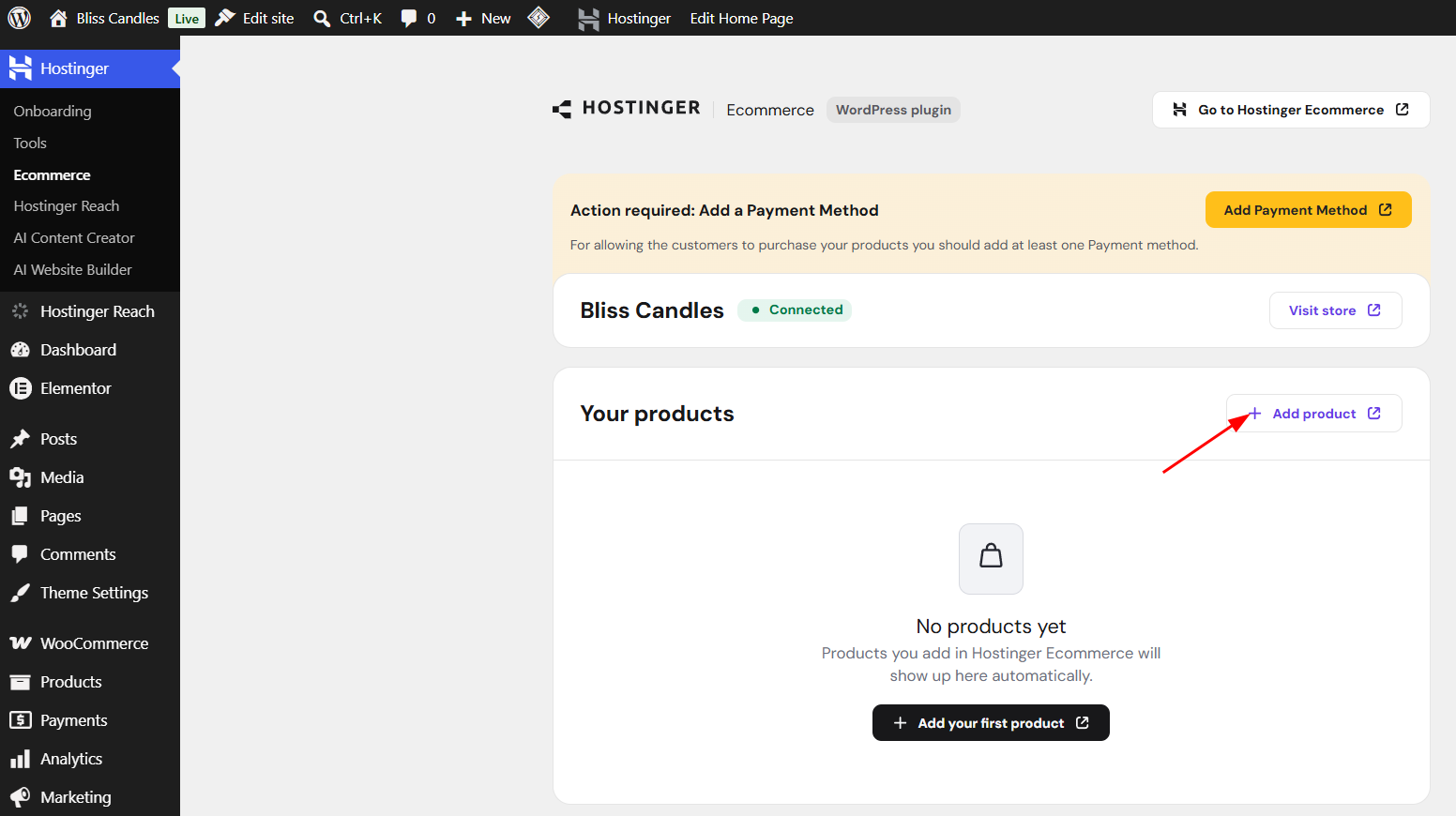
Task: Click the Products archive icon
Action: pyautogui.click(x=20, y=682)
